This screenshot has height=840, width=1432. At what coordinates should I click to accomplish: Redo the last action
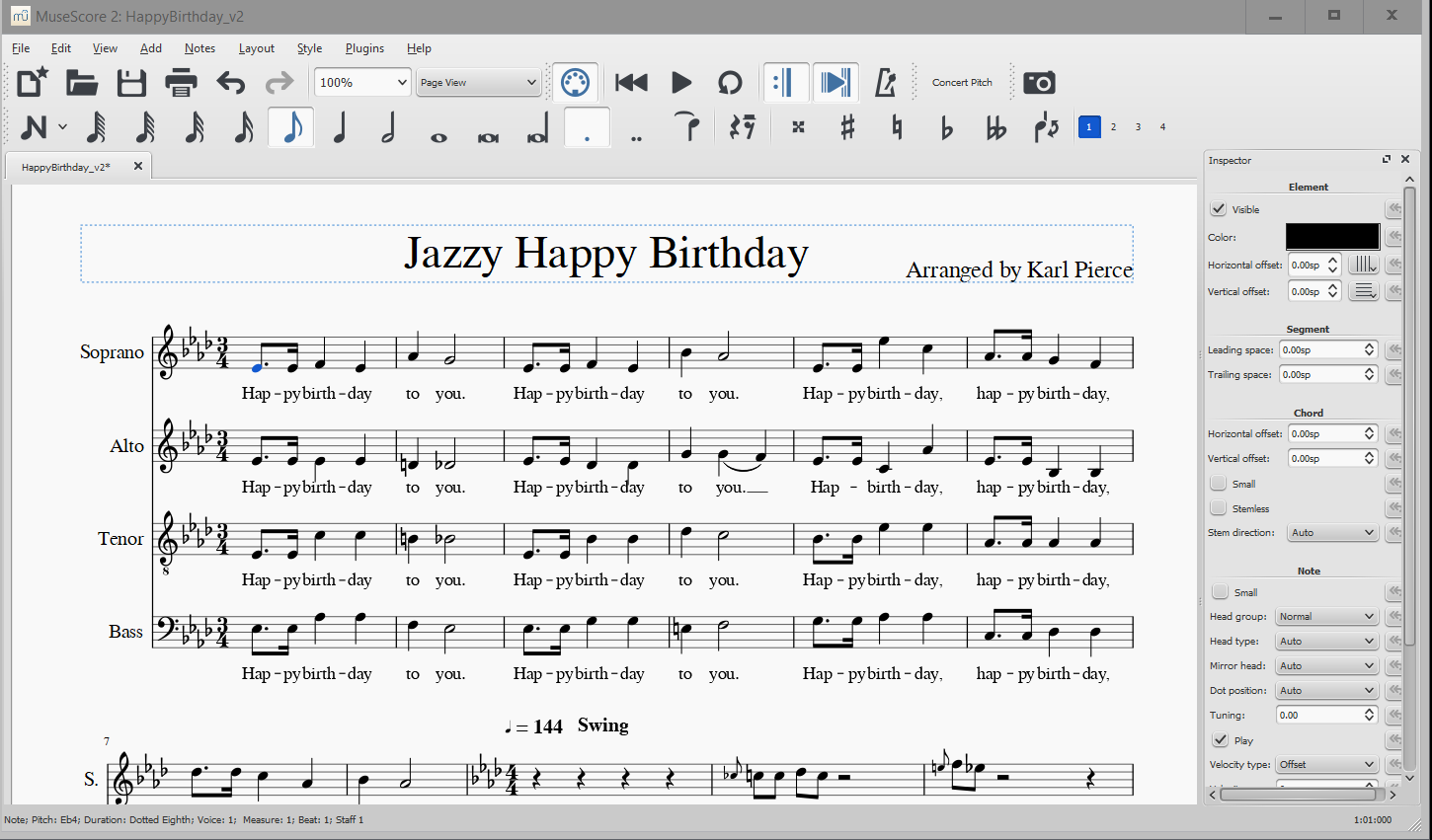279,82
